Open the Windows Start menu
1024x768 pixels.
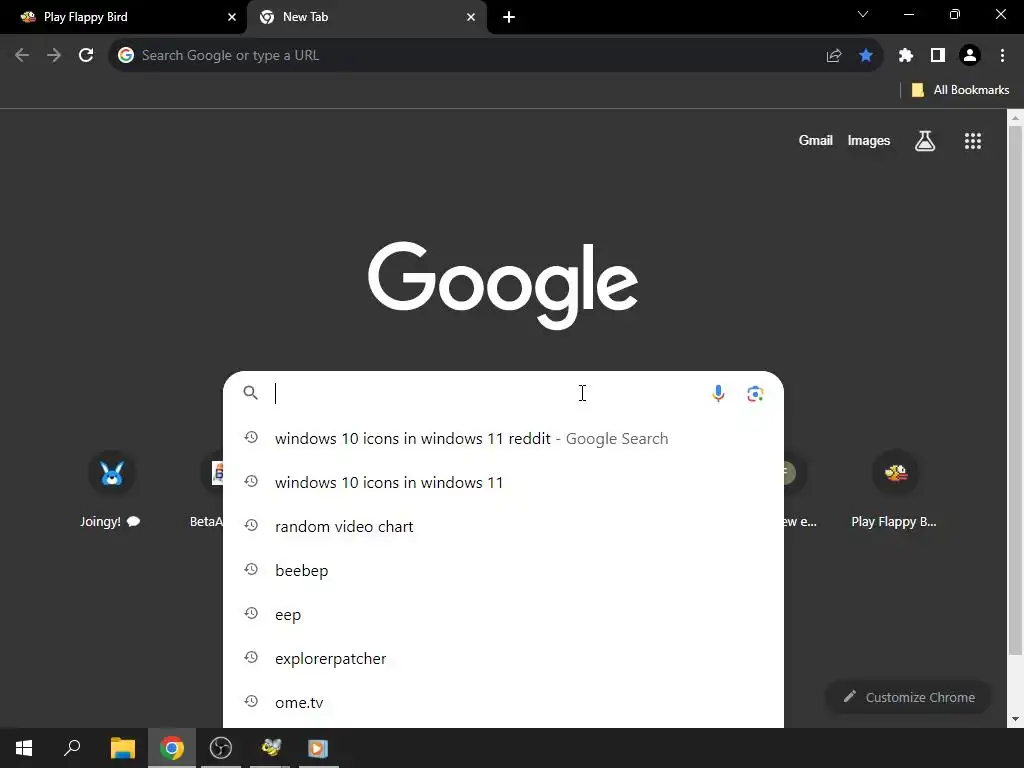pyautogui.click(x=24, y=748)
